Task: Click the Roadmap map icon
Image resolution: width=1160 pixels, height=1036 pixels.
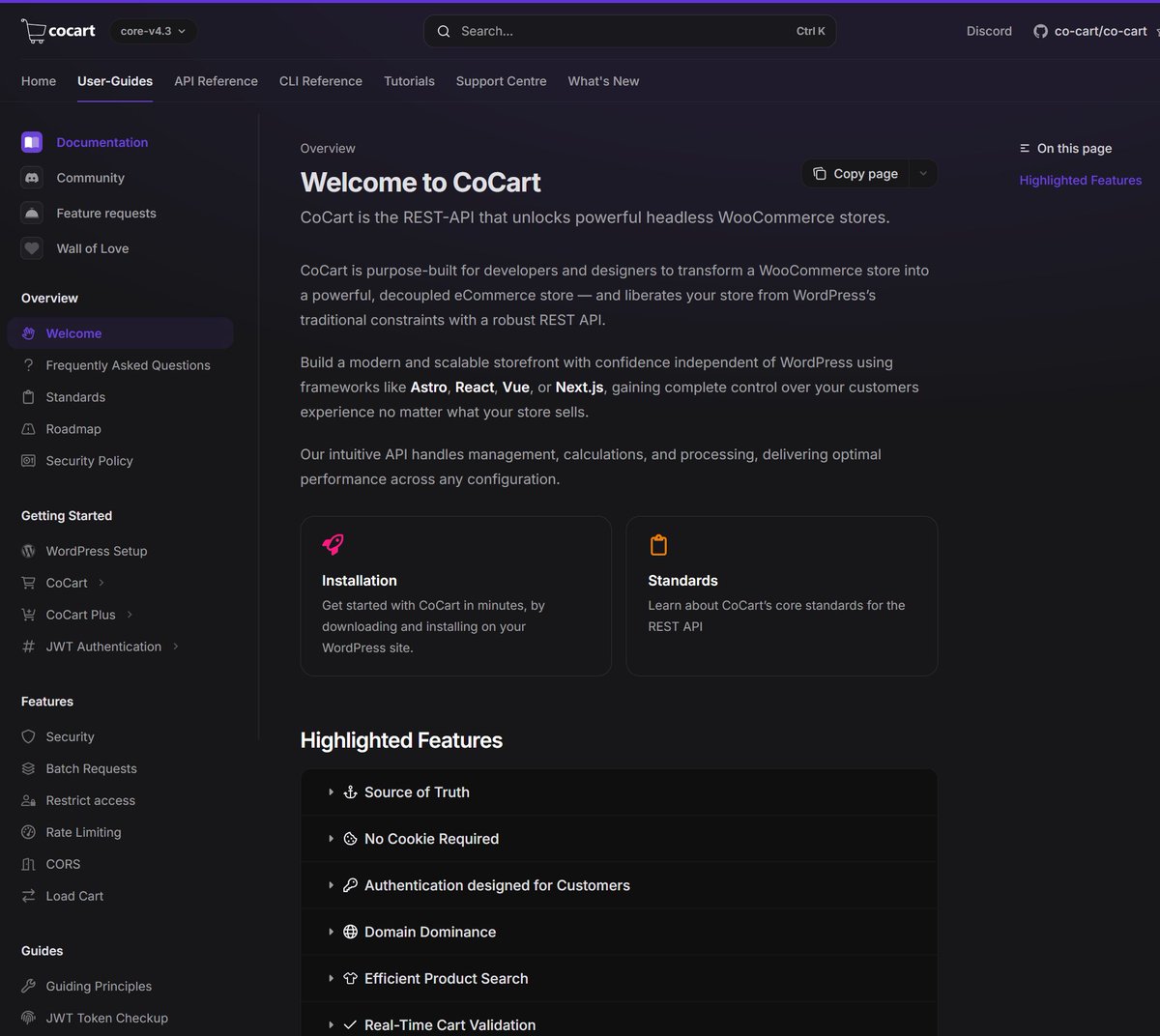Action: (x=28, y=429)
